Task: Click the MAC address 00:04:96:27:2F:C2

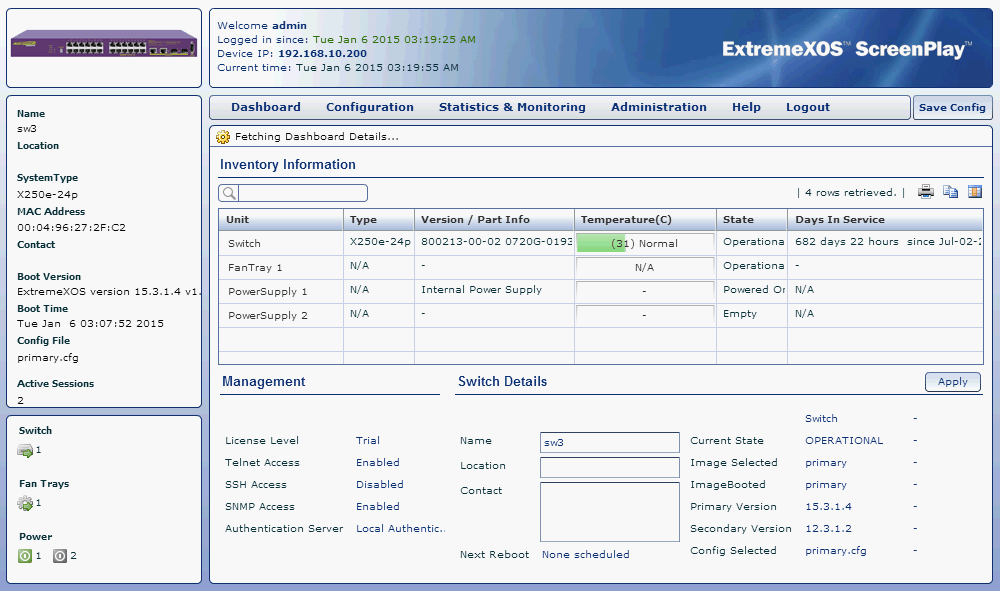Action: click(71, 228)
